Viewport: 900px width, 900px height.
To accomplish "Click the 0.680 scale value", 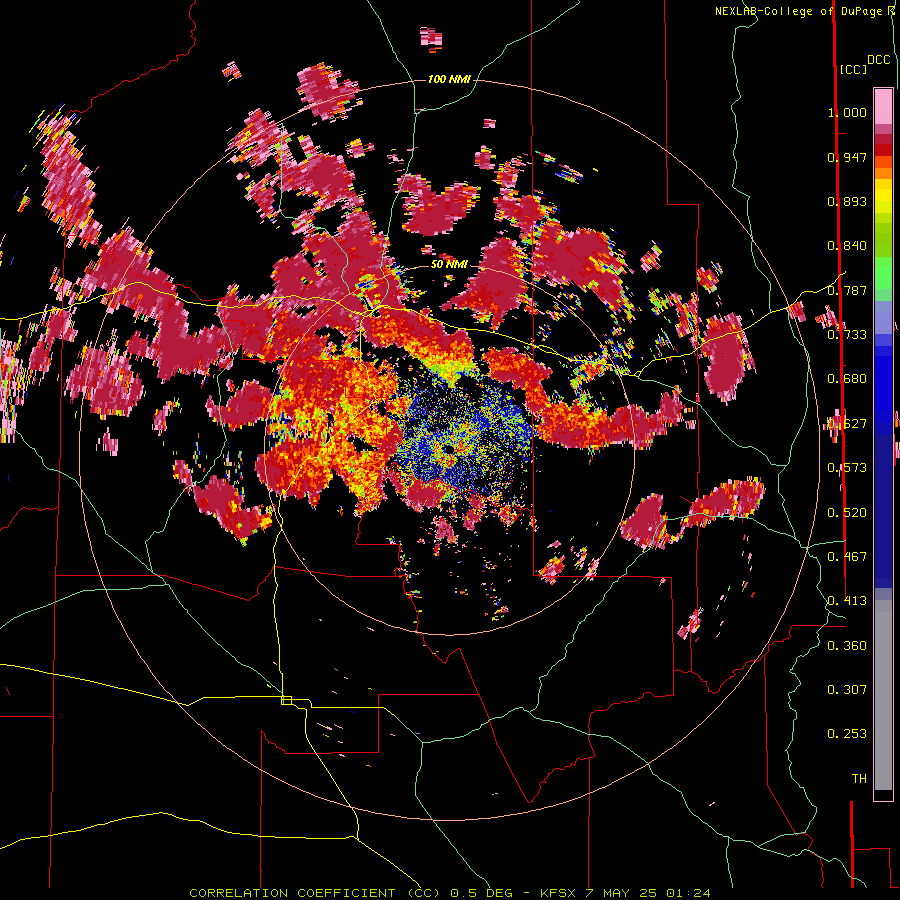I will pos(847,379).
